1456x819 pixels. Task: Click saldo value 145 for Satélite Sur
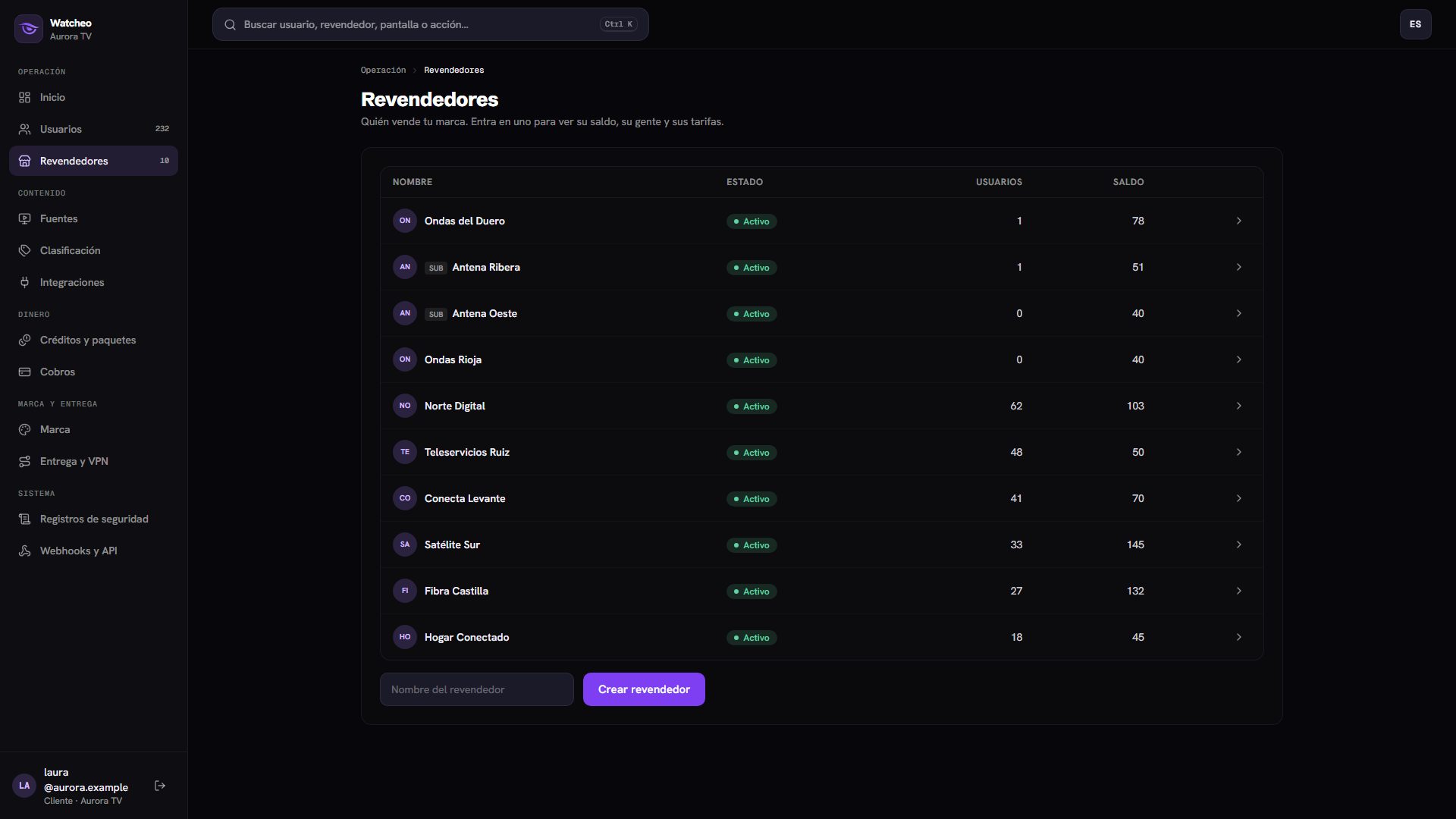[x=1134, y=545]
